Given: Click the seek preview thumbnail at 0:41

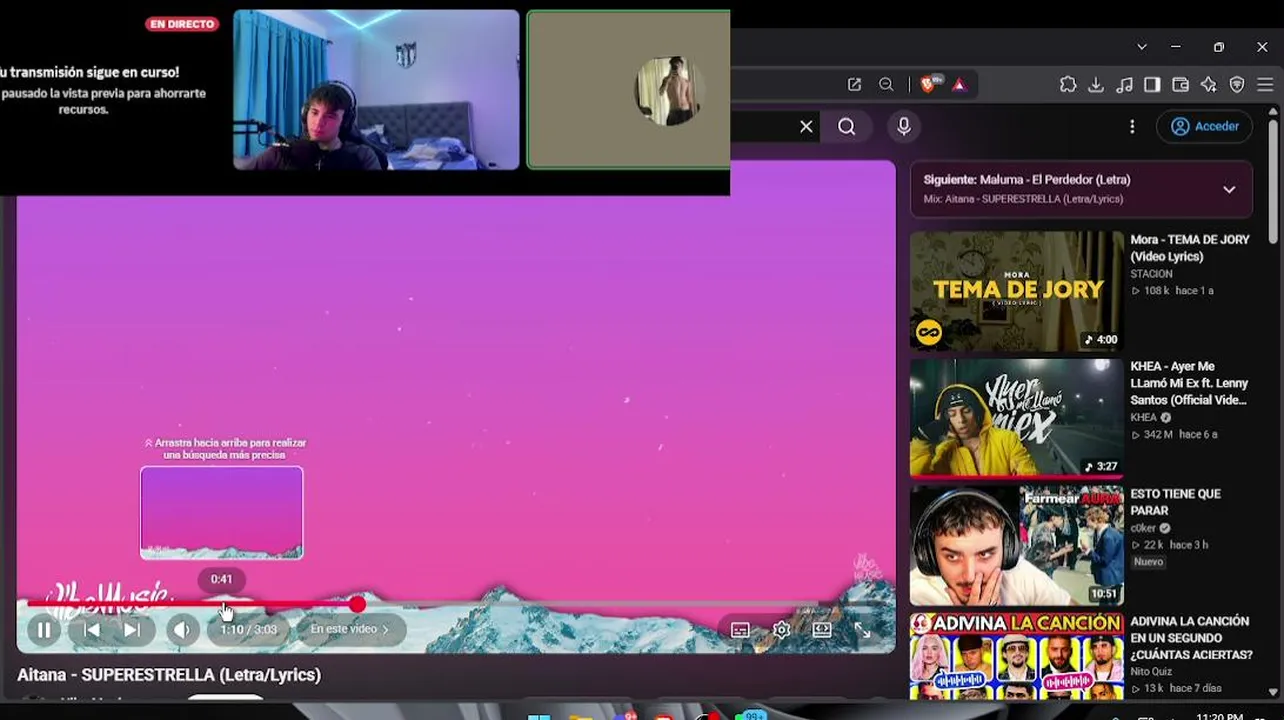Looking at the screenshot, I should 222,513.
